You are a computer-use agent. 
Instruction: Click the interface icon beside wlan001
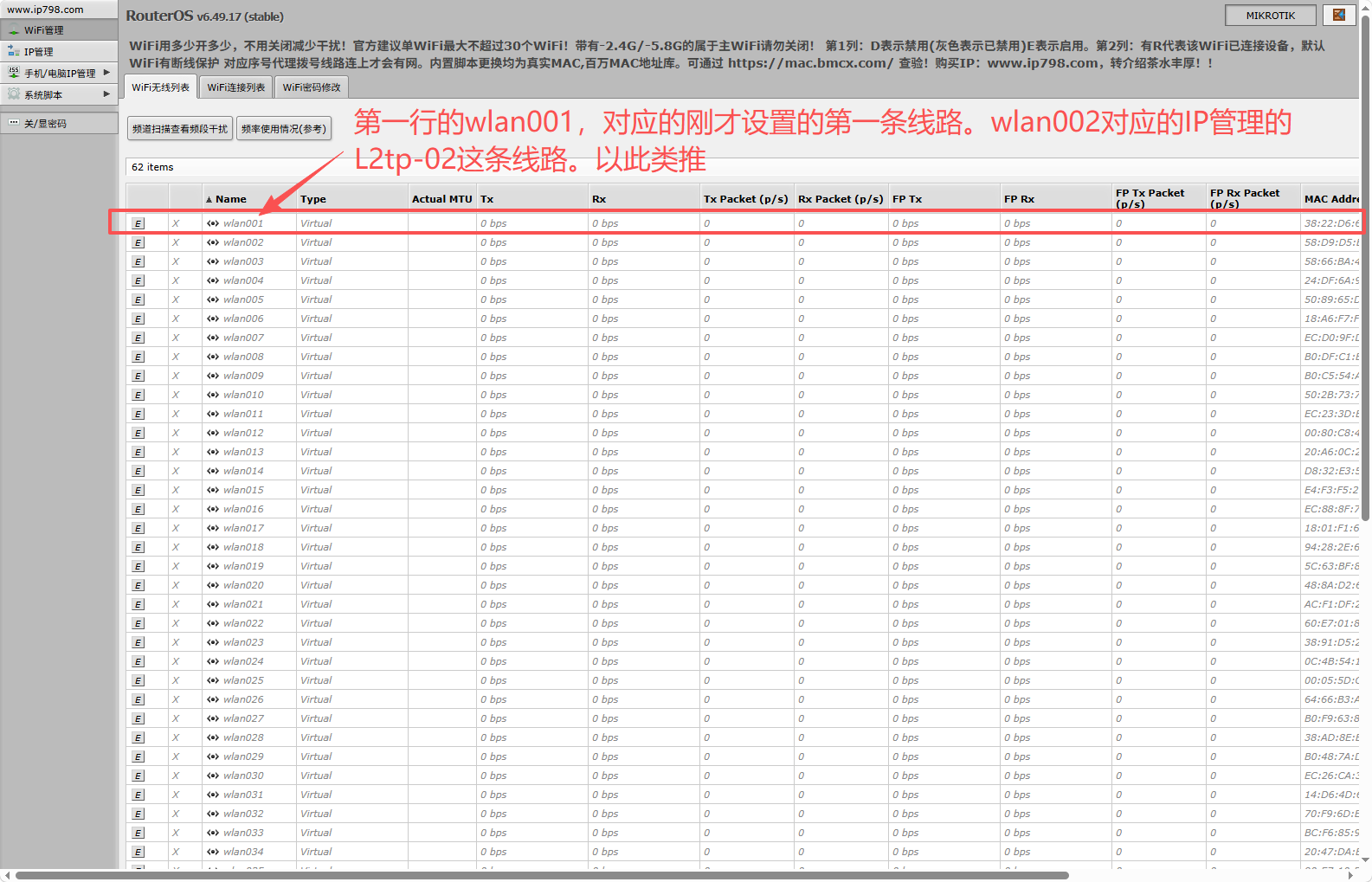(213, 223)
